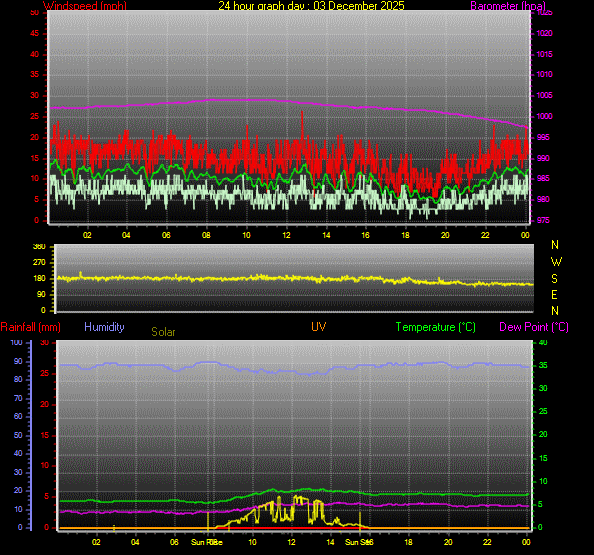Select the green 'Temperature (°C)' legend label
This screenshot has height=555, width=594.
click(x=436, y=327)
